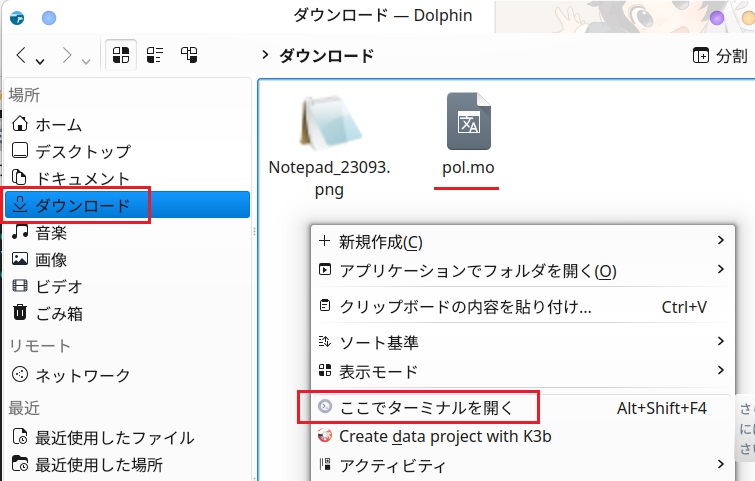Switch to compact view mode
755x481 pixels.
pos(155,56)
